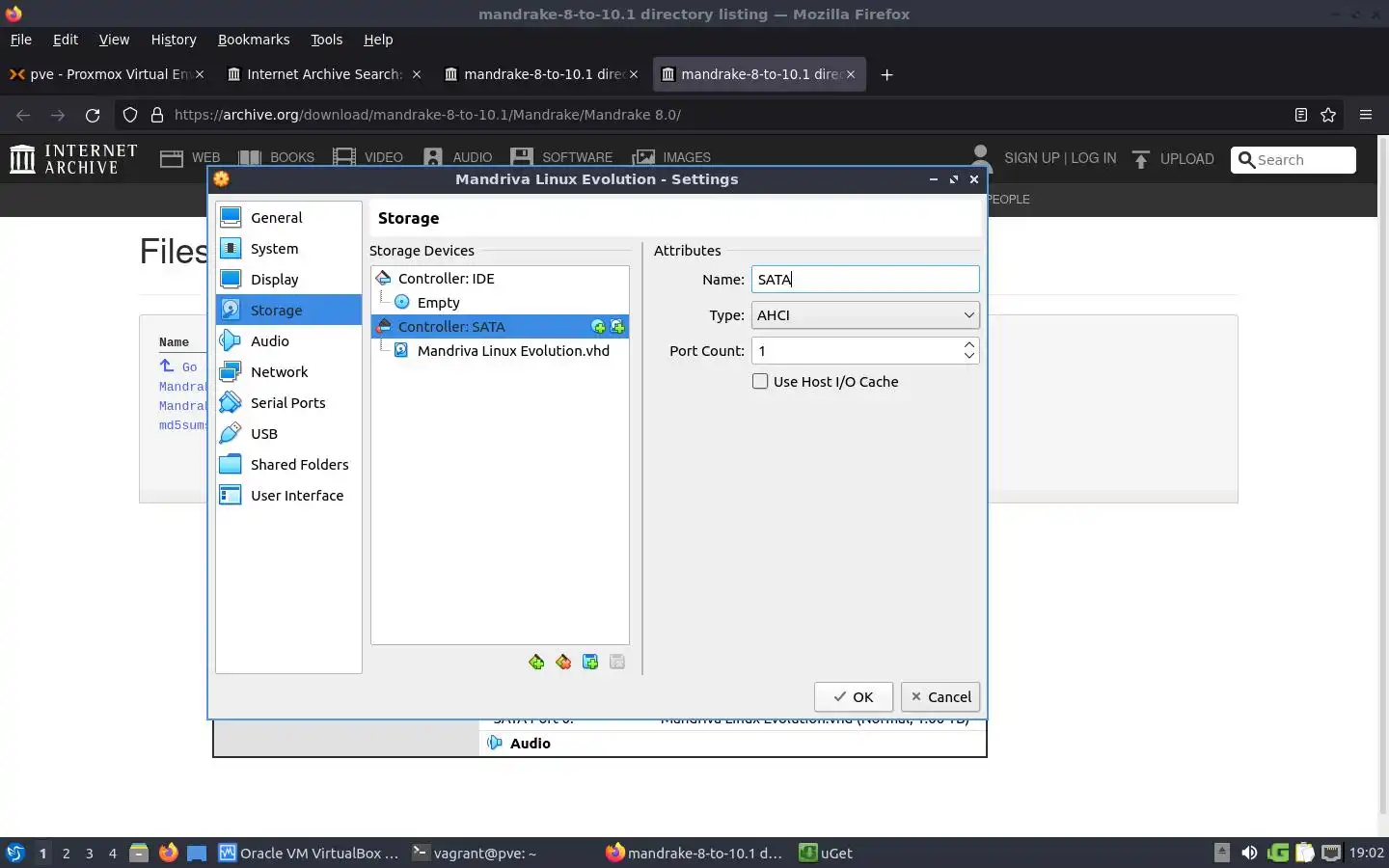Select the General settings category
Image resolution: width=1389 pixels, height=868 pixels.
click(288, 218)
